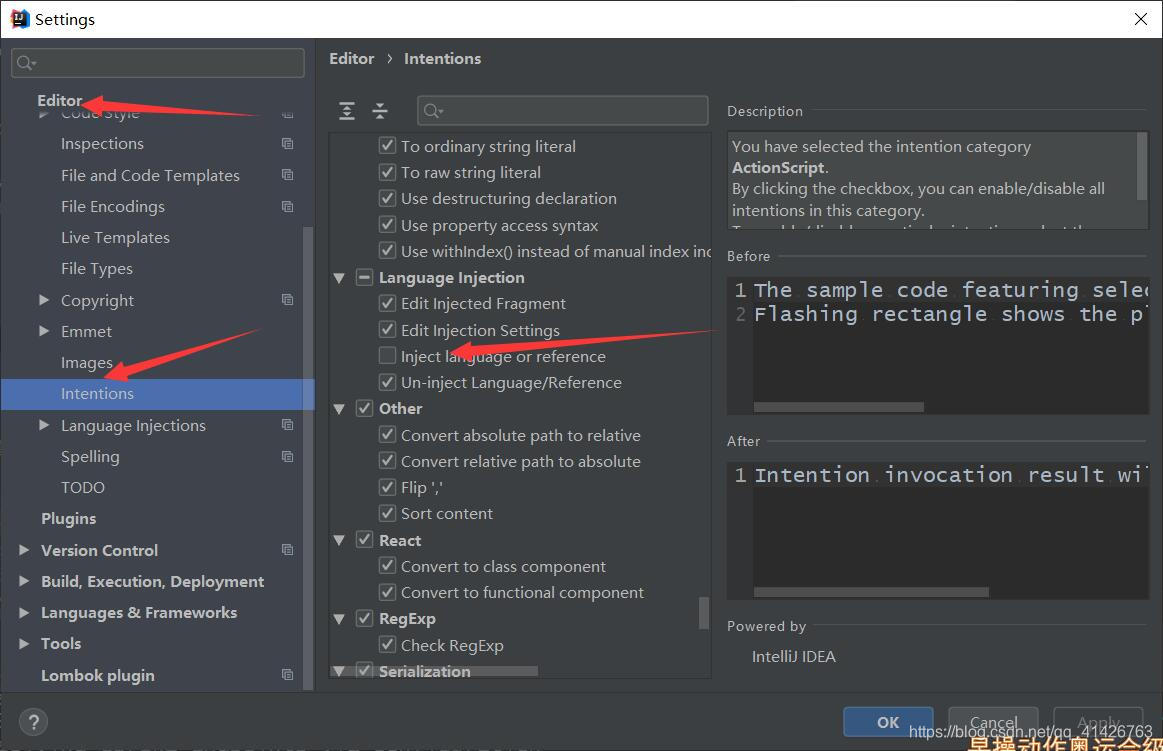Collapse the React intentions category
Screen dimensions: 1163x751
(x=339, y=539)
